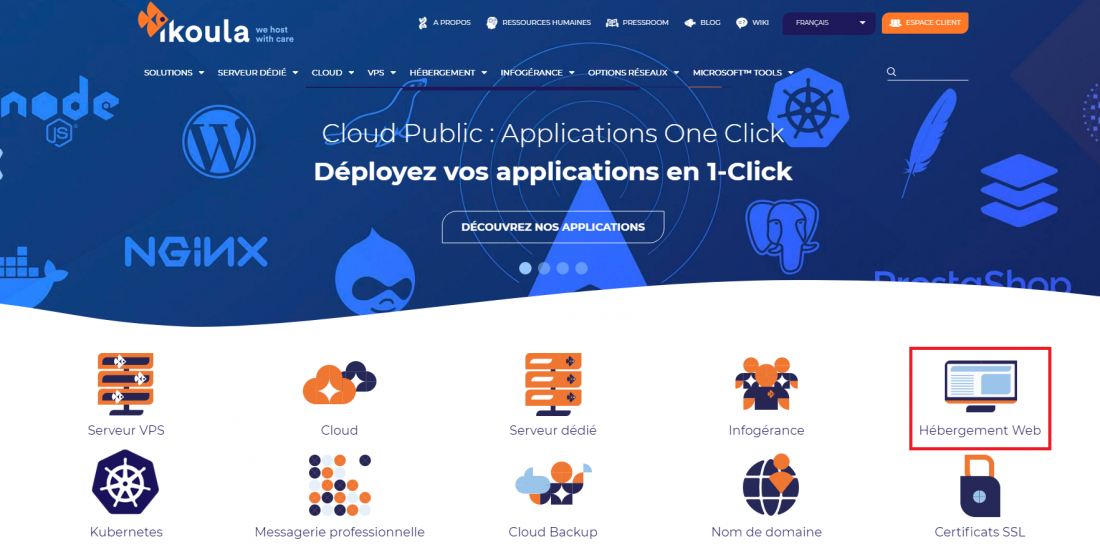Open the RESSOURCES HUMAINES link

546,22
